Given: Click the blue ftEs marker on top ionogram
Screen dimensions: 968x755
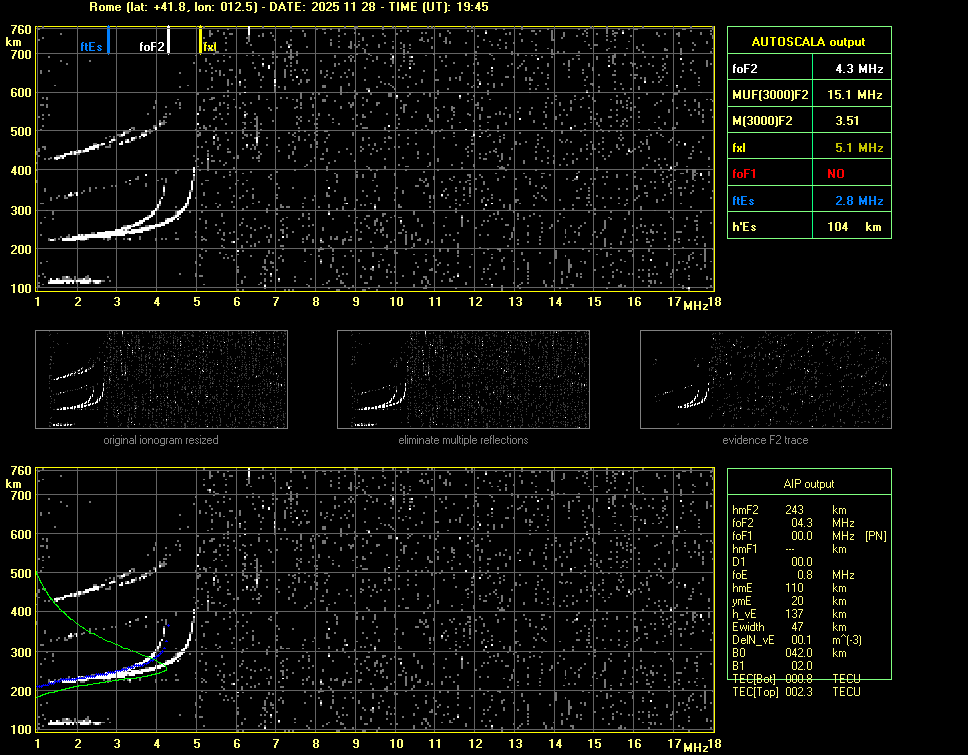Looking at the screenshot, I should point(108,41).
